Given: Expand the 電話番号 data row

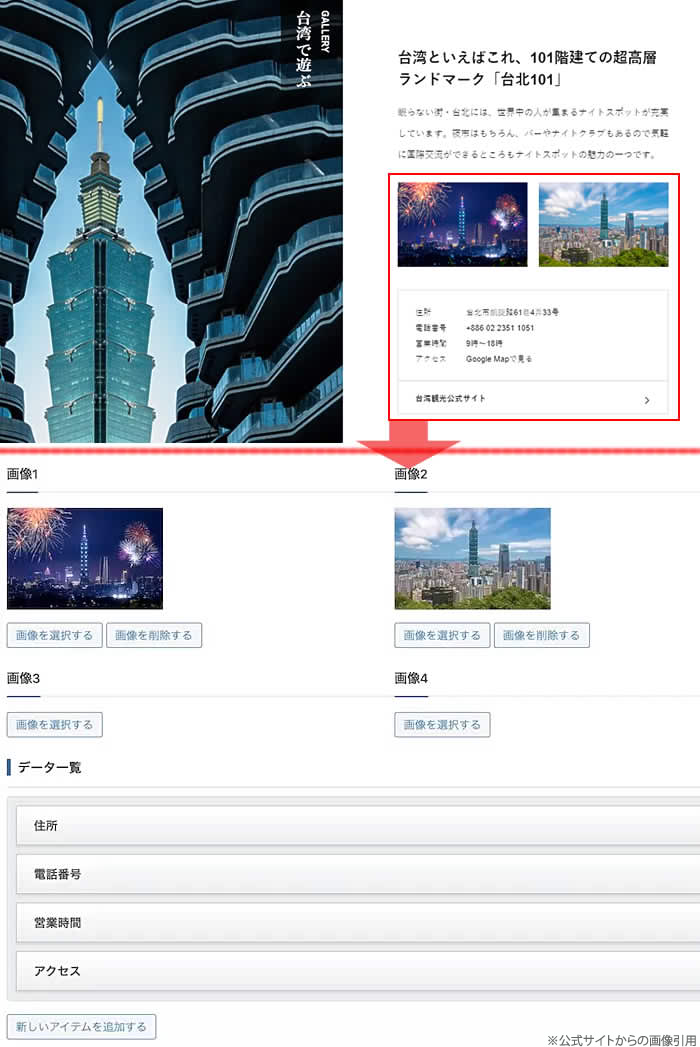Looking at the screenshot, I should click(358, 874).
